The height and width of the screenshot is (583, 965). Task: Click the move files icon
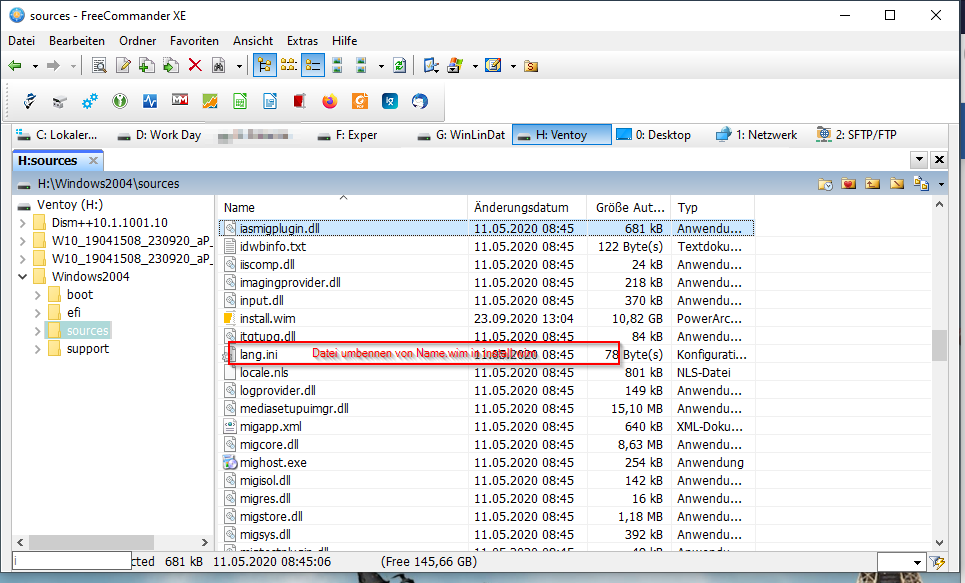tap(170, 65)
